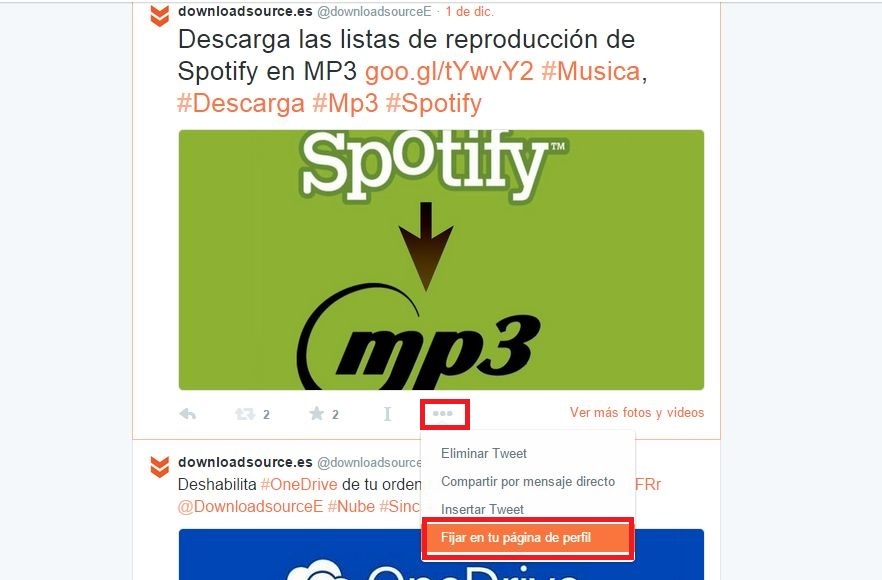This screenshot has height=580, width=882.
Task: Open tweet analytics bar icon
Action: pyautogui.click(x=387, y=415)
